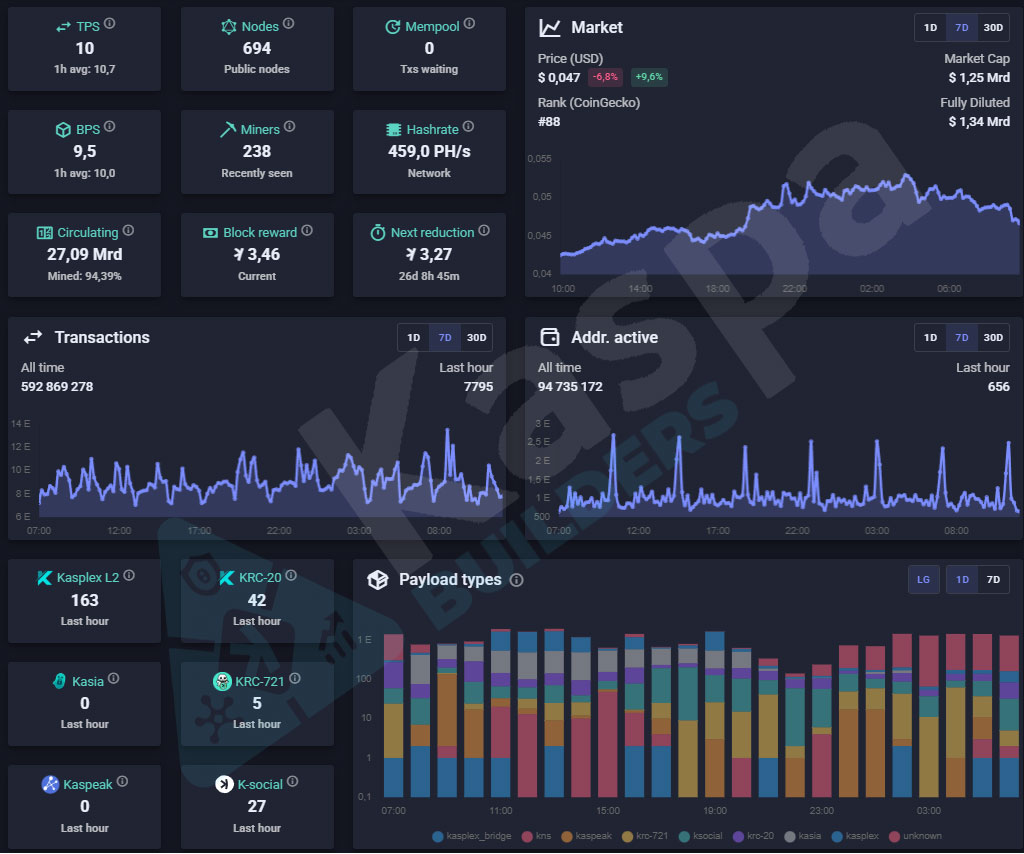Click the Hashrate chip icon
The height and width of the screenshot is (854, 1024).
click(393, 130)
